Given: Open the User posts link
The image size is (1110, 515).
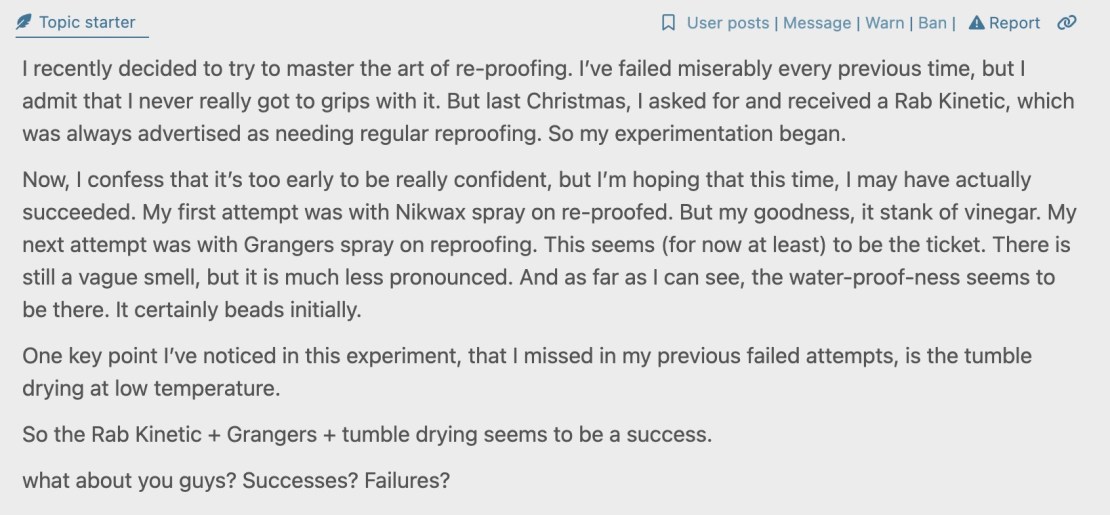Looking at the screenshot, I should point(728,22).
